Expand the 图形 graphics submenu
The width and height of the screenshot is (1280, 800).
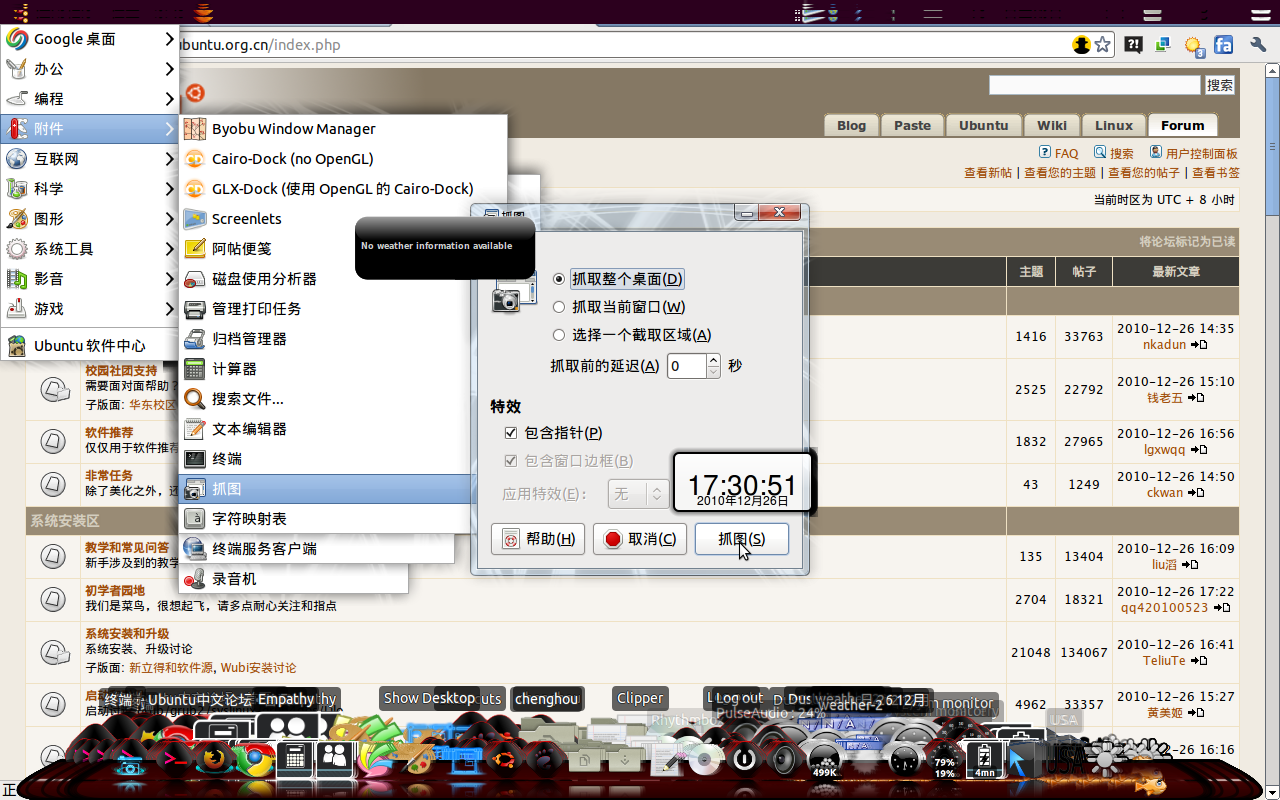[90, 219]
